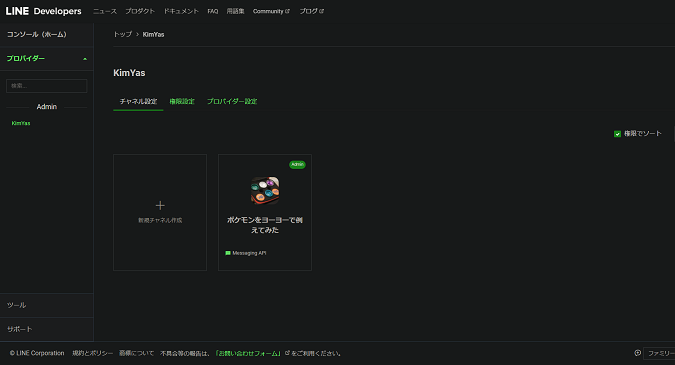Open ドキュメント in top navigation
Image resolution: width=675 pixels, height=365 pixels.
coord(181,11)
